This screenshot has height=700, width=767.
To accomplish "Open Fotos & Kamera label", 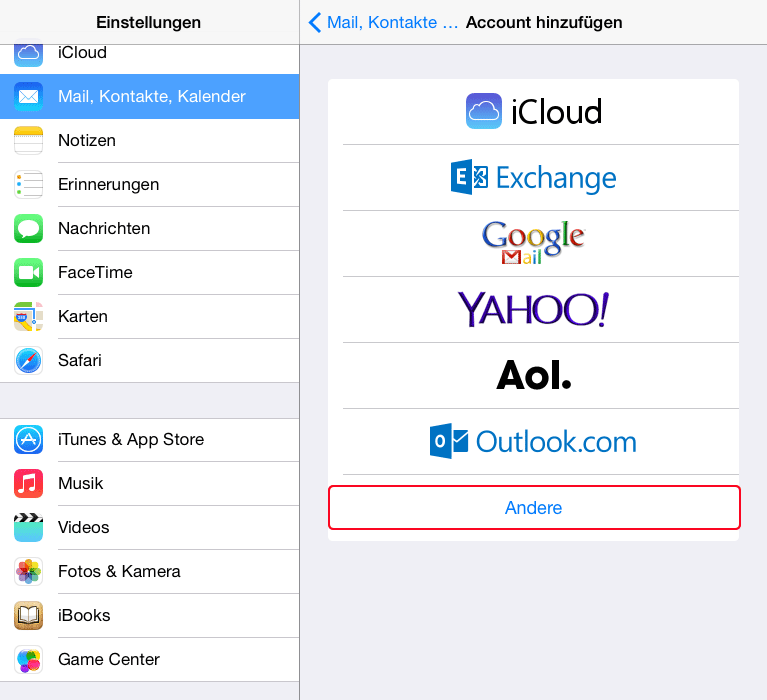I will [x=119, y=571].
